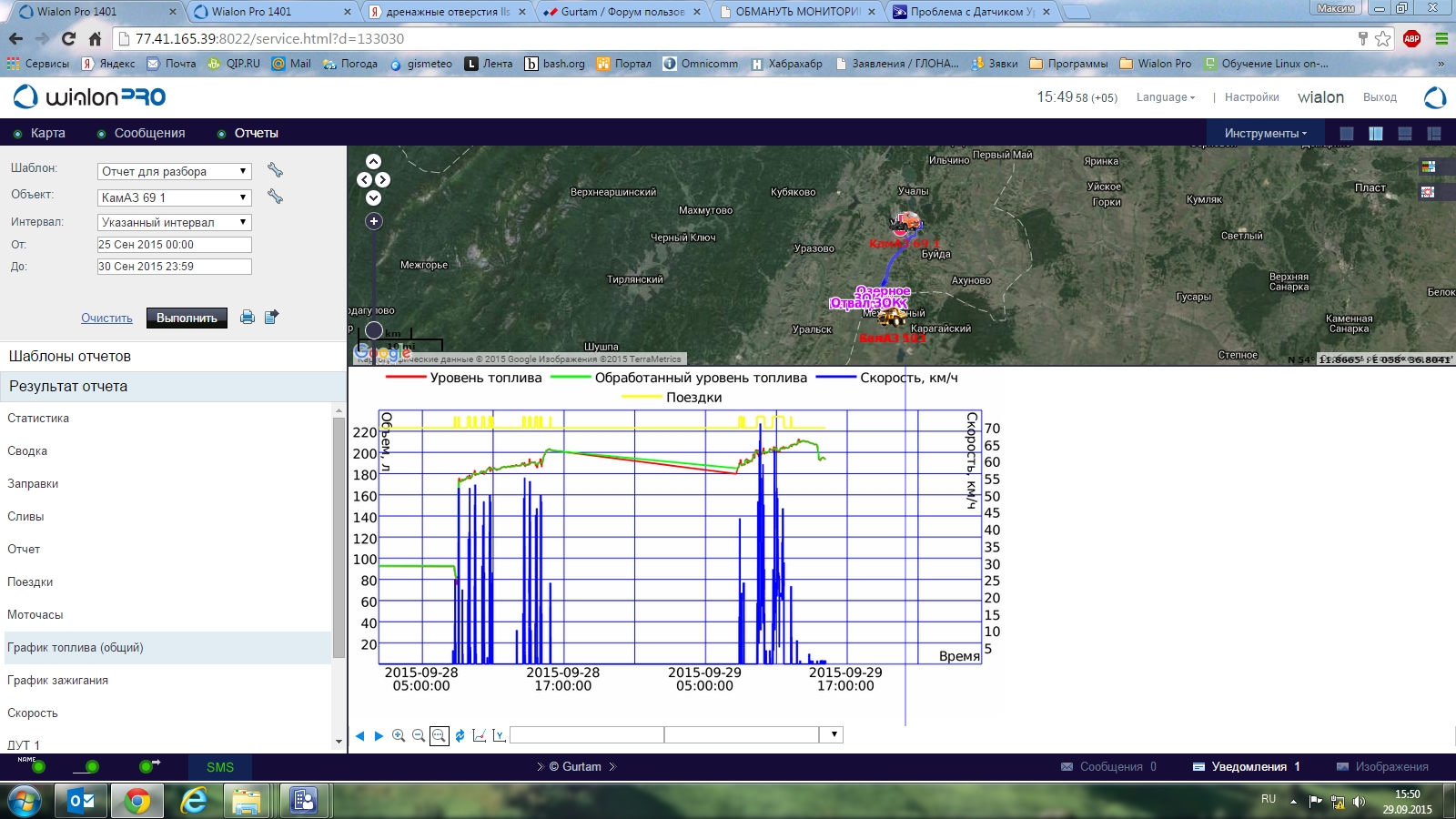1456x819 pixels.
Task: Open map layers icon on map edge
Action: click(1428, 167)
